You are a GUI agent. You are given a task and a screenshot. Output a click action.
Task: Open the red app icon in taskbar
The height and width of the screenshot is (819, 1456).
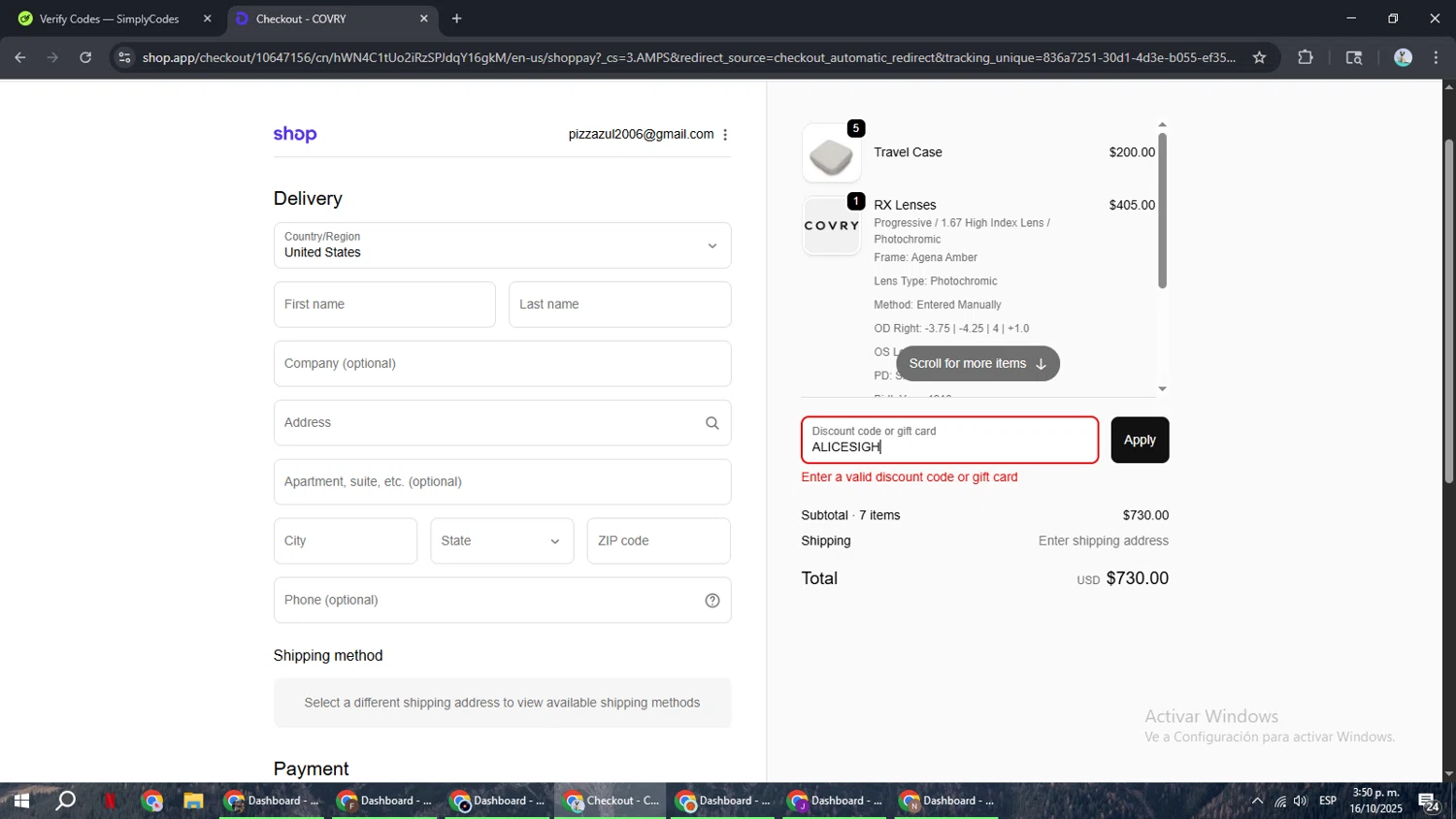[x=110, y=802]
